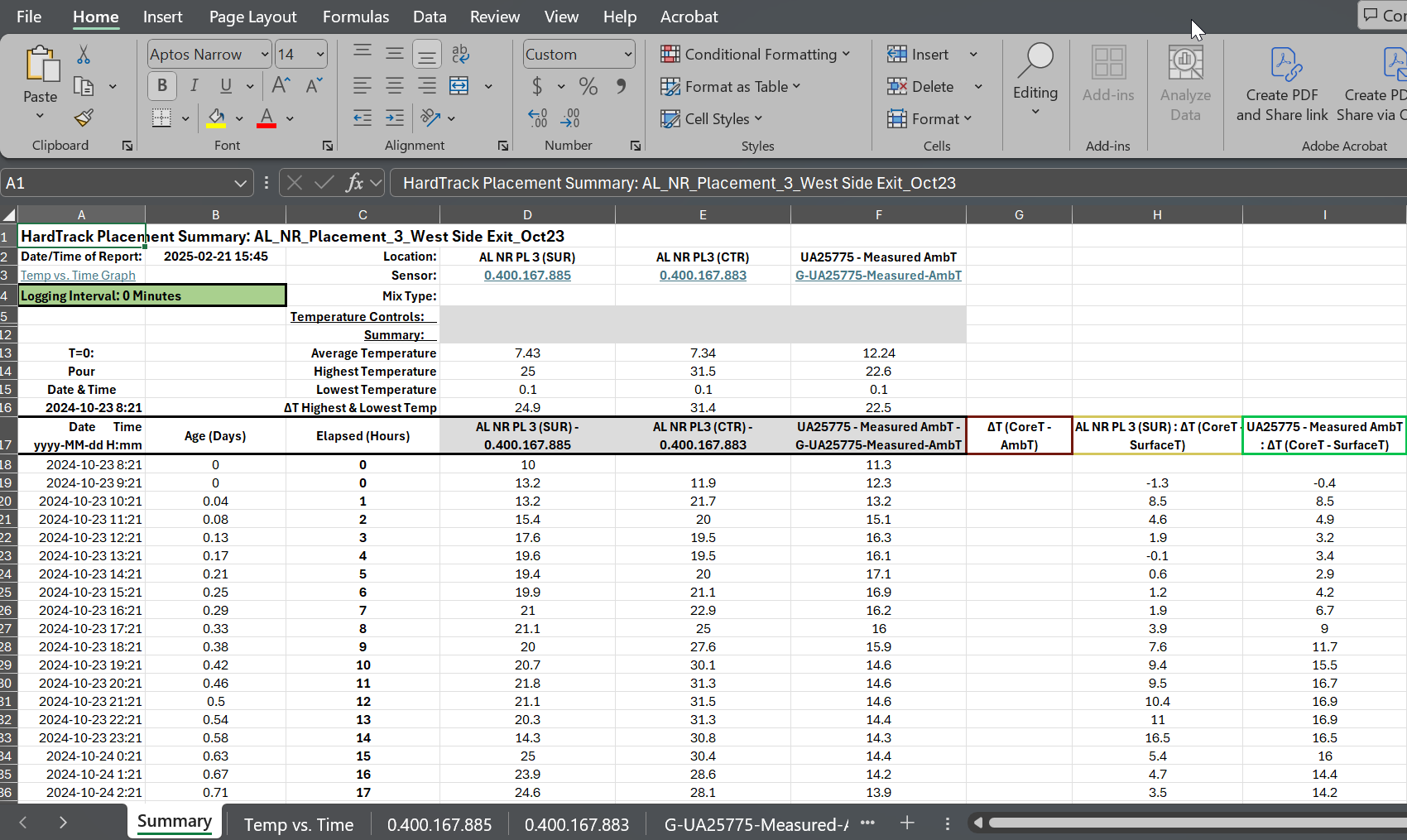1407x840 pixels.
Task: Click the Increase Font Size icon
Action: point(281,86)
